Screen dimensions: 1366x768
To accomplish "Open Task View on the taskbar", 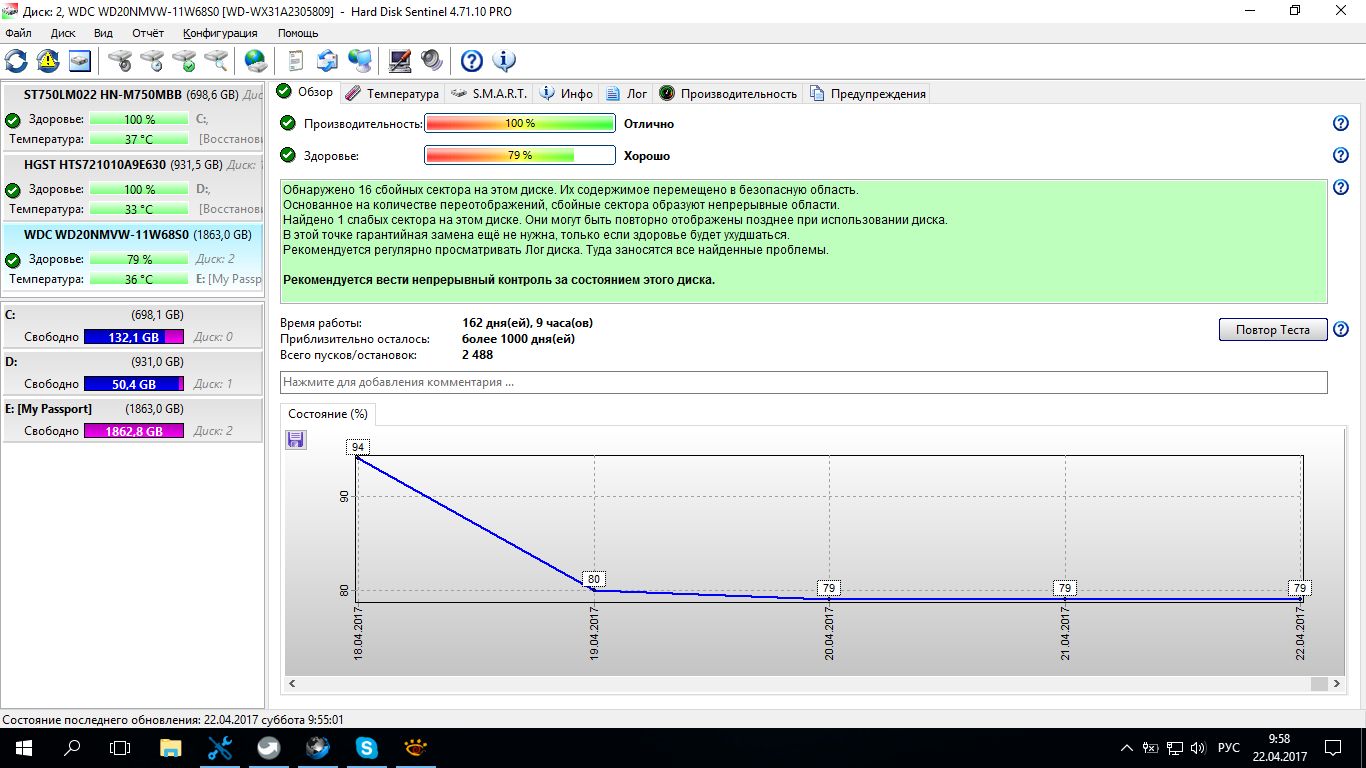I will pos(120,748).
